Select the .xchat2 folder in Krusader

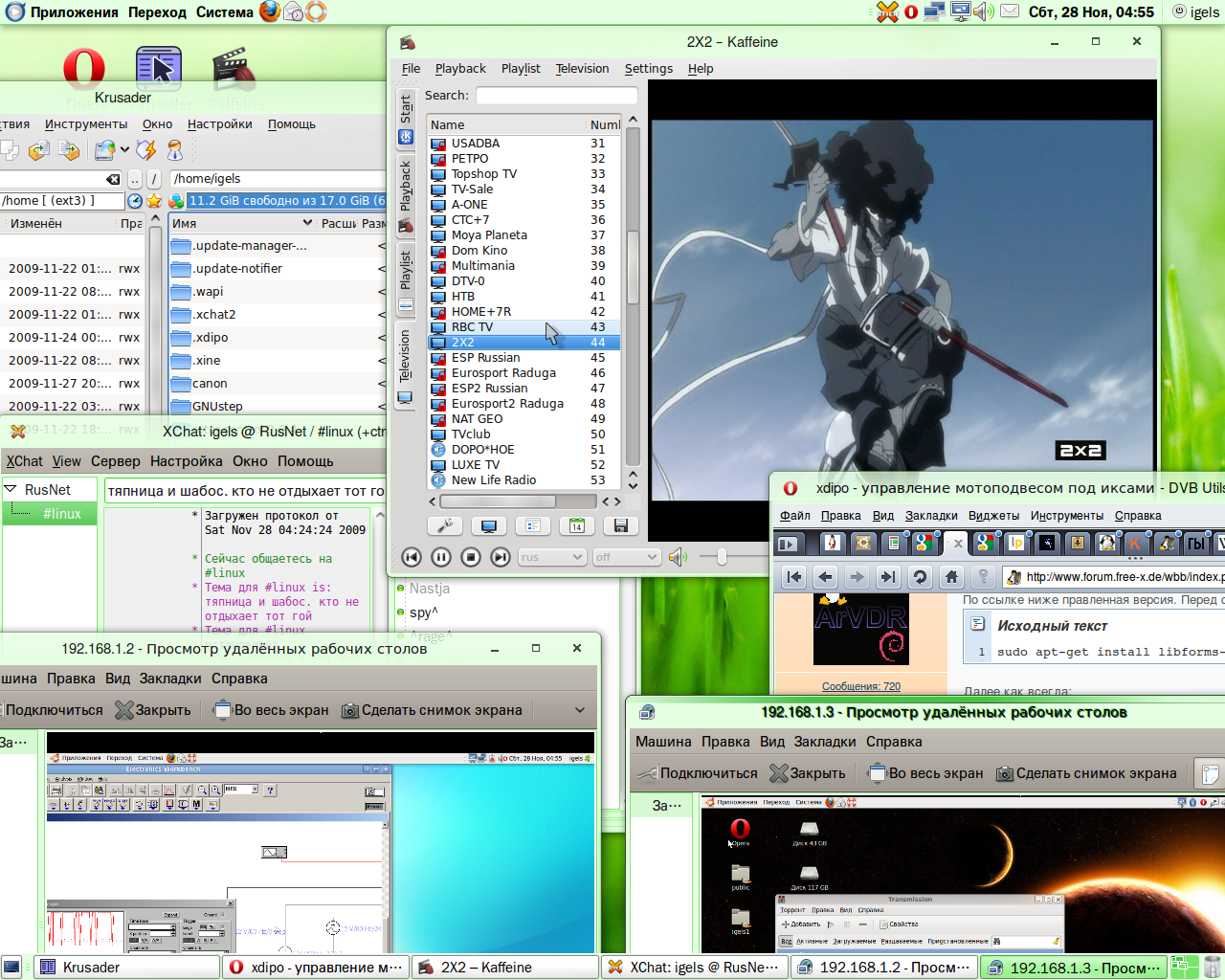[278, 315]
